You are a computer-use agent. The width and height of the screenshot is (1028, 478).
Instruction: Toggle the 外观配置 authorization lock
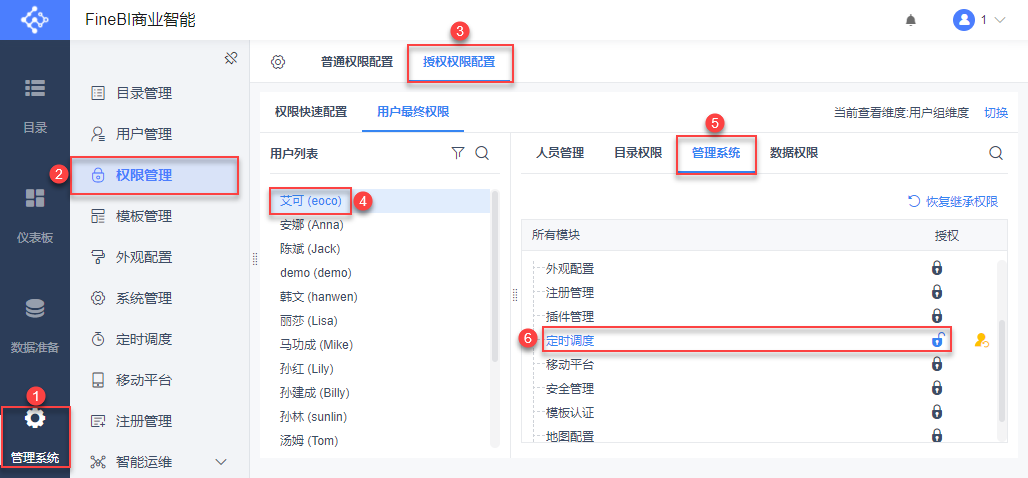937,268
